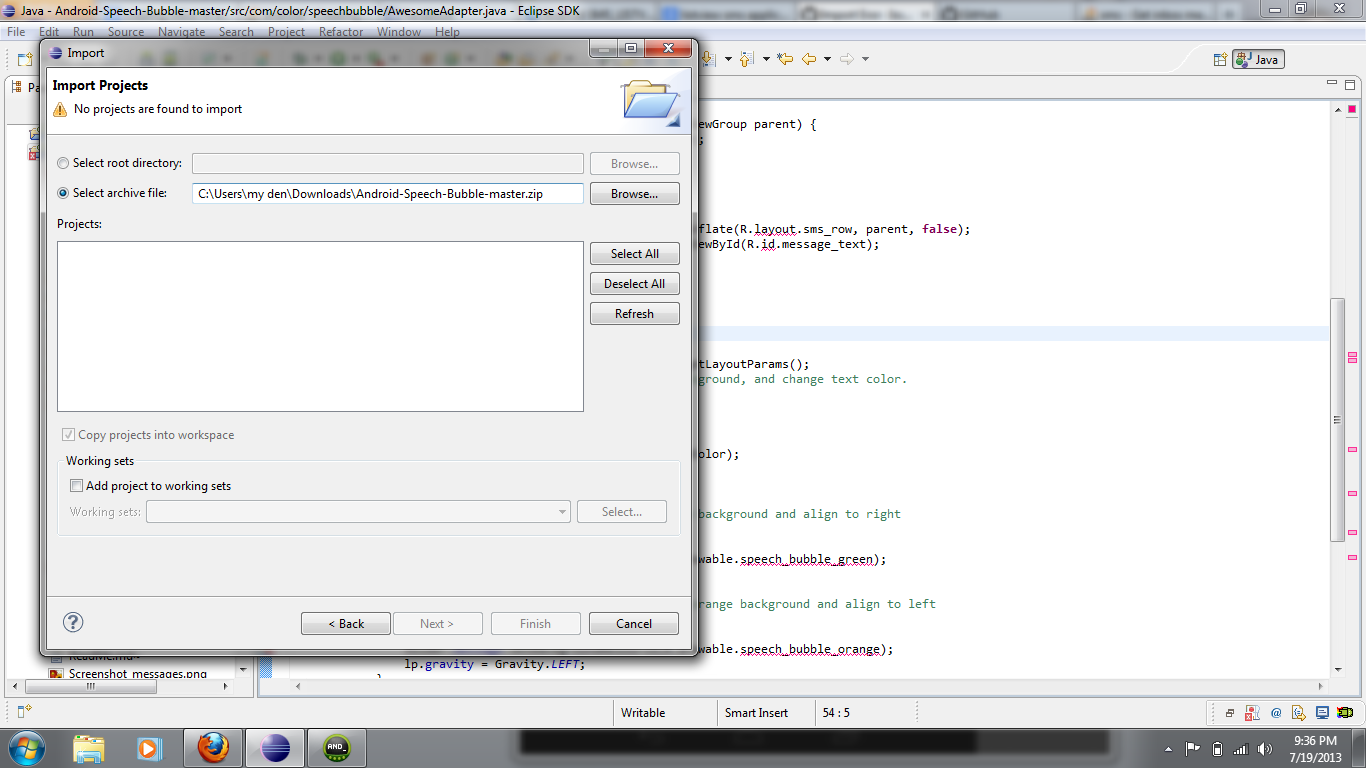Open Windows Media Player from taskbar
This screenshot has width=1366, height=768.
149,748
